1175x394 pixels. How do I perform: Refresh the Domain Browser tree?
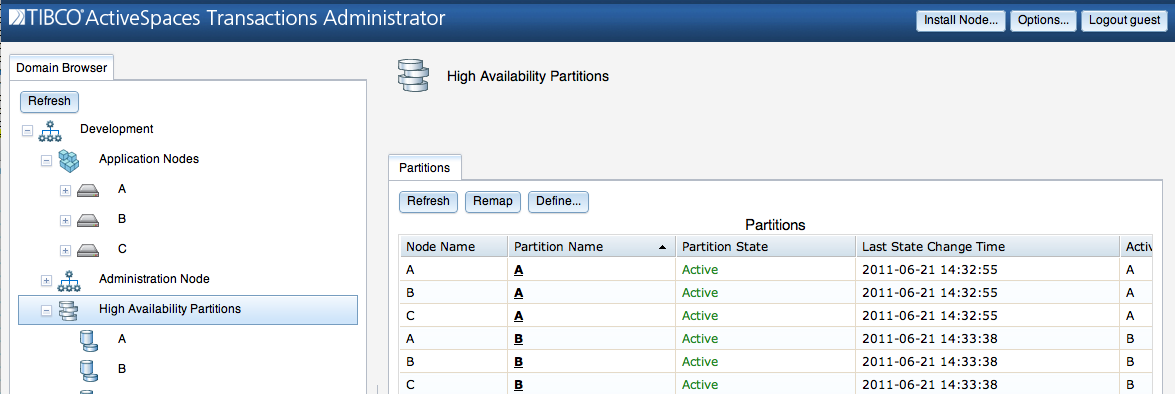[x=49, y=101]
